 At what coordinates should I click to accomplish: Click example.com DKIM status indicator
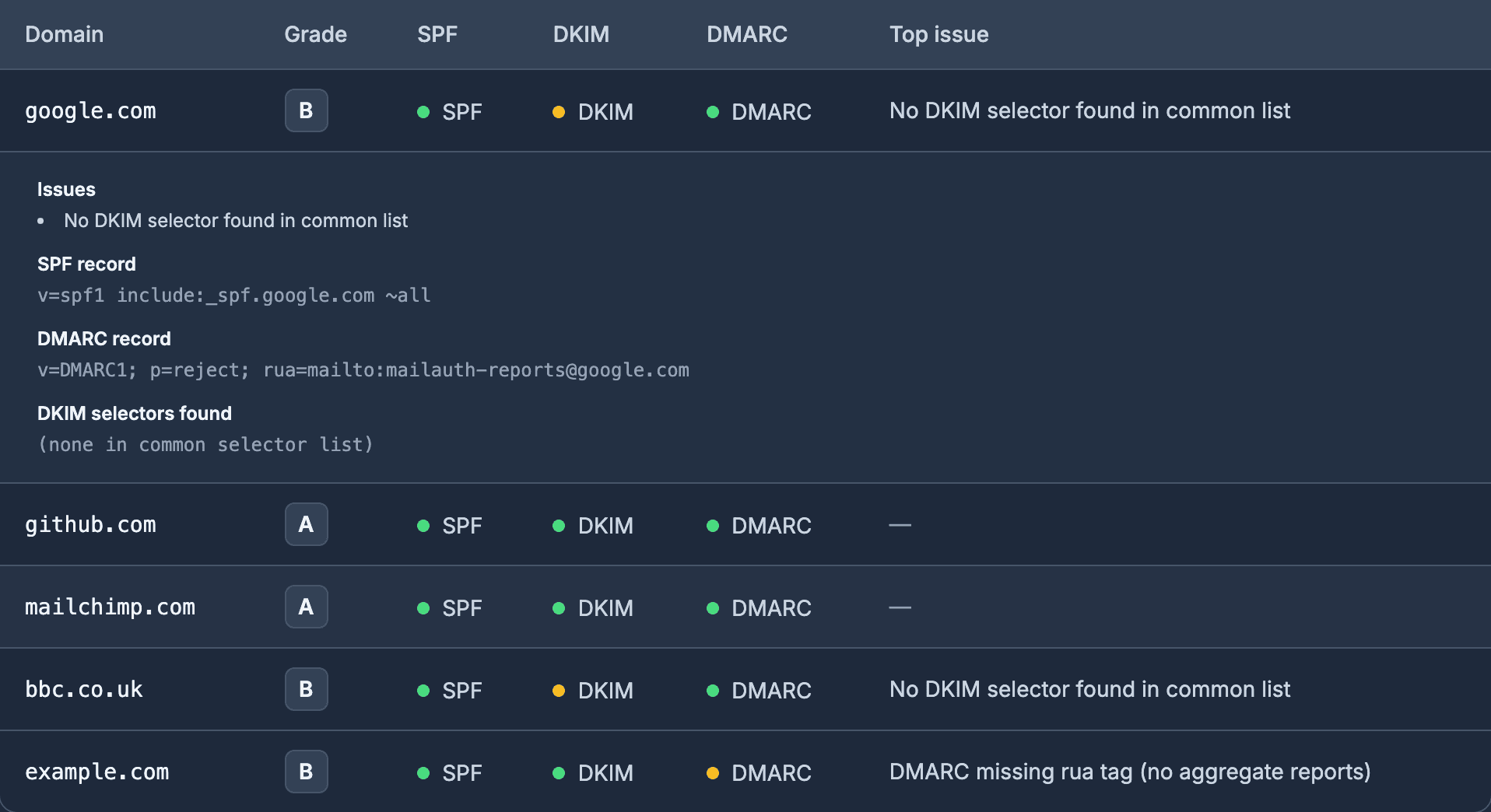click(x=593, y=773)
